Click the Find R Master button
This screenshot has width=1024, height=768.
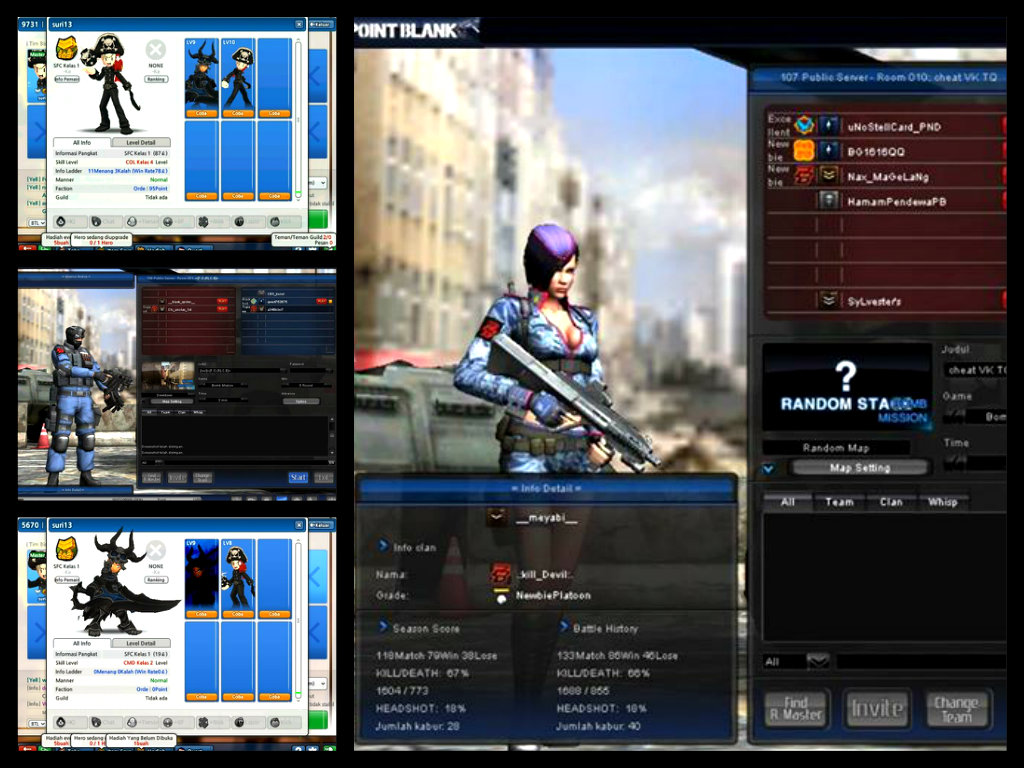point(796,709)
